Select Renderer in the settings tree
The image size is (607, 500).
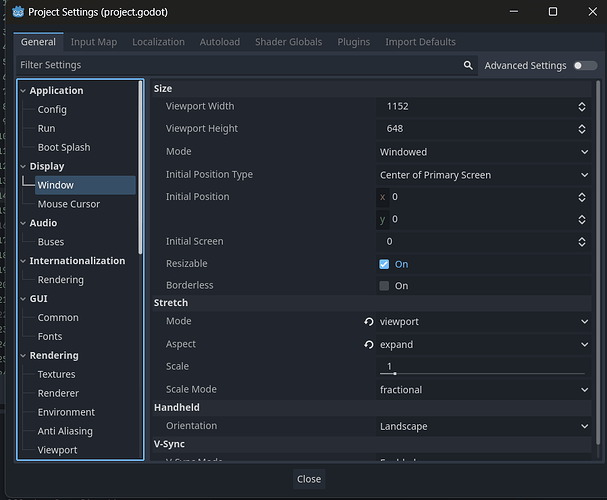(58, 394)
